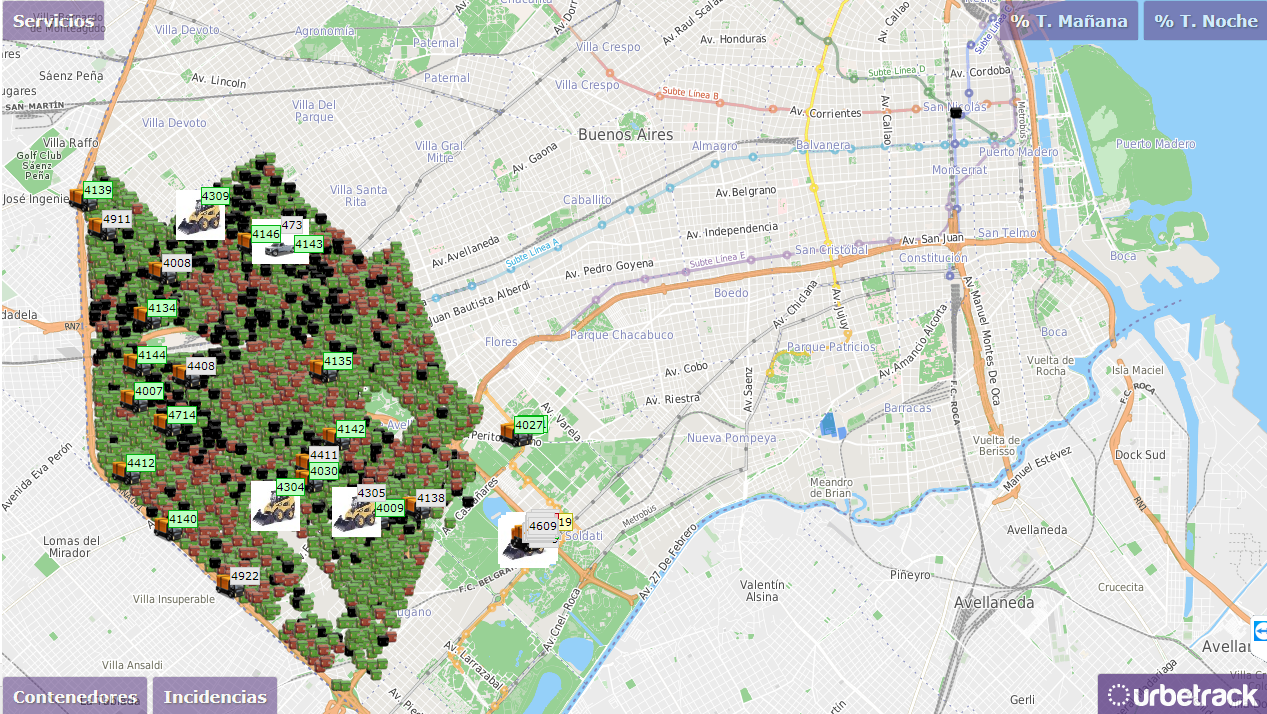The image size is (1267, 714).
Task: Select skid-steer loader marker 4305
Action: coord(356,512)
